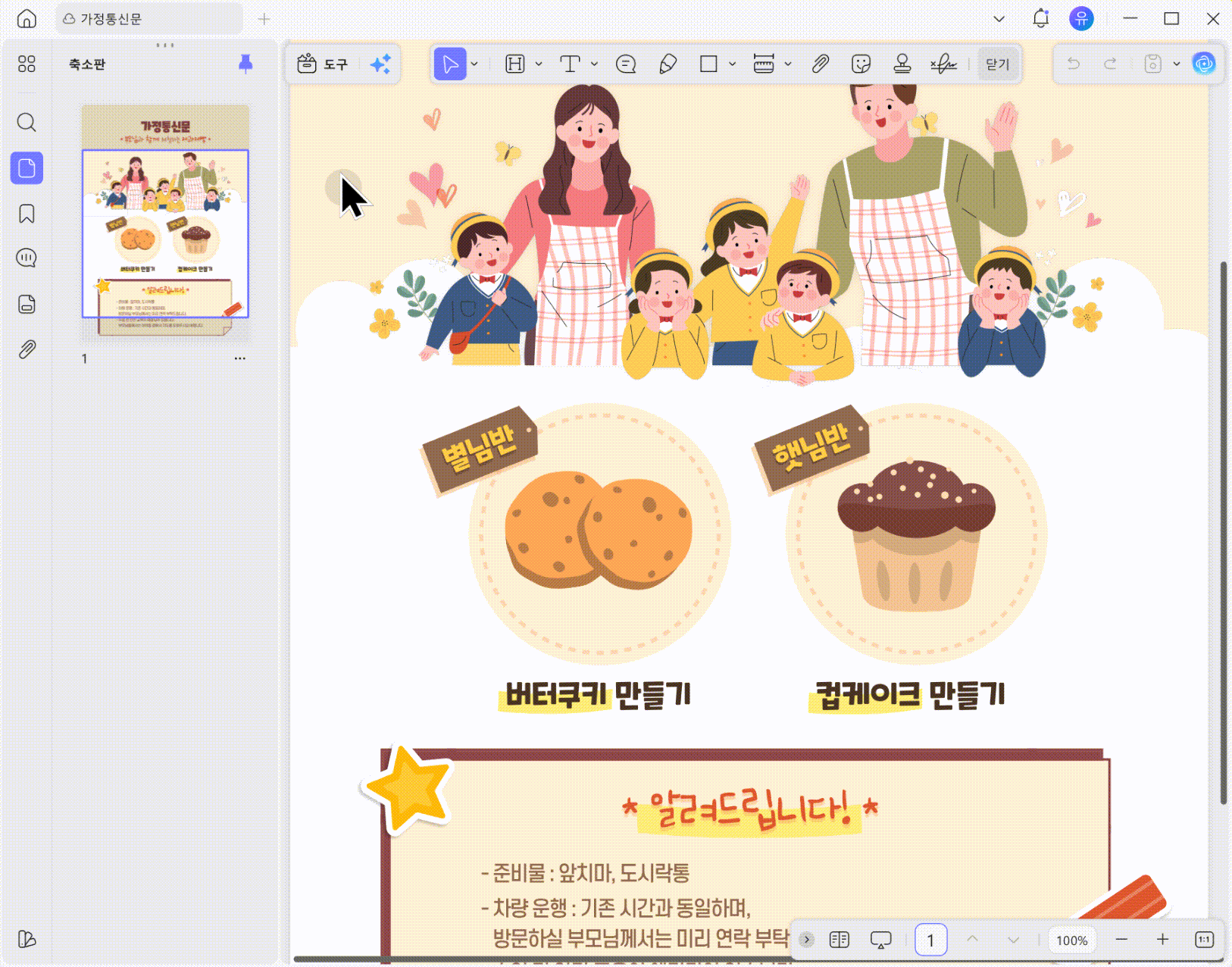Set actual size with 1:1 button
This screenshot has width=1232, height=967.
1204,940
